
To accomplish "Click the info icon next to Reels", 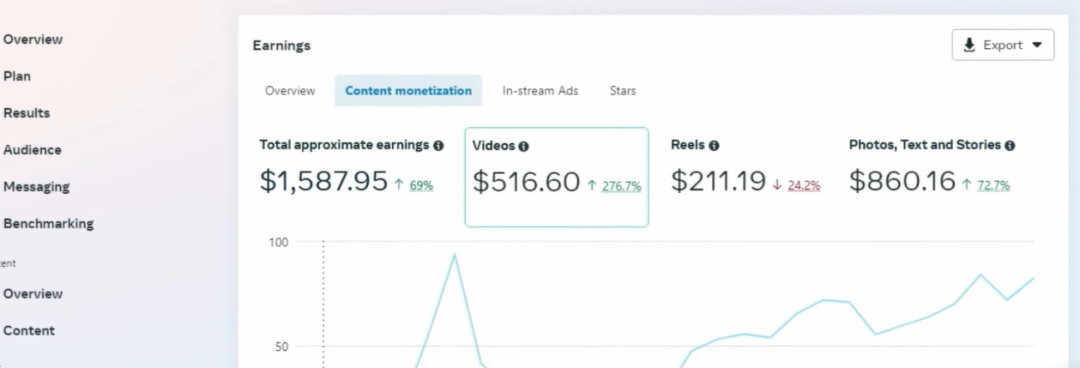I will click(x=714, y=145).
